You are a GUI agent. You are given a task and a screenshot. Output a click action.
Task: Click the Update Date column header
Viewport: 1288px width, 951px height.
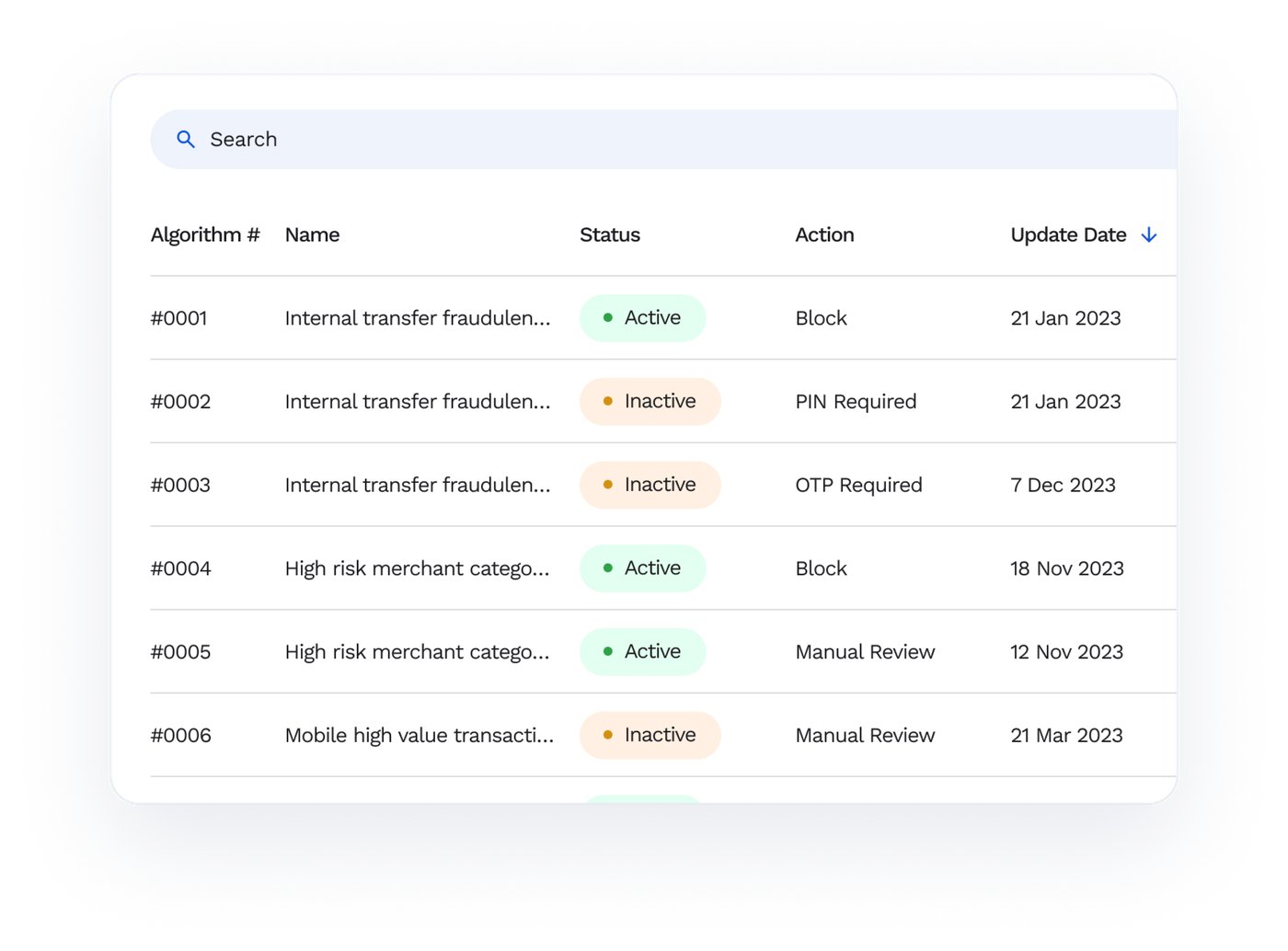[x=1068, y=235]
